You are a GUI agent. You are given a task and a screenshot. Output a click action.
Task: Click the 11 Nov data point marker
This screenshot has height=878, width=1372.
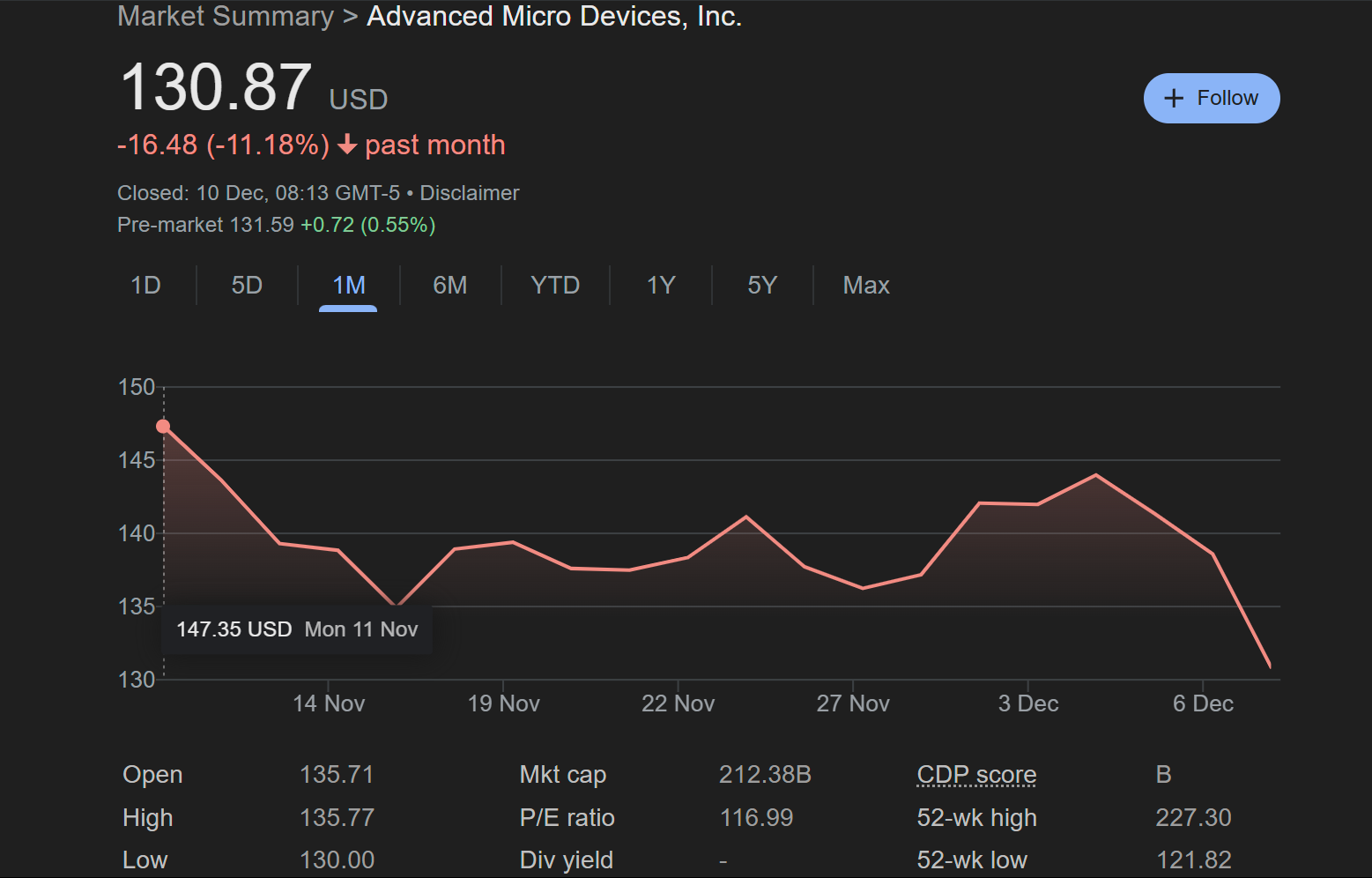[163, 427]
